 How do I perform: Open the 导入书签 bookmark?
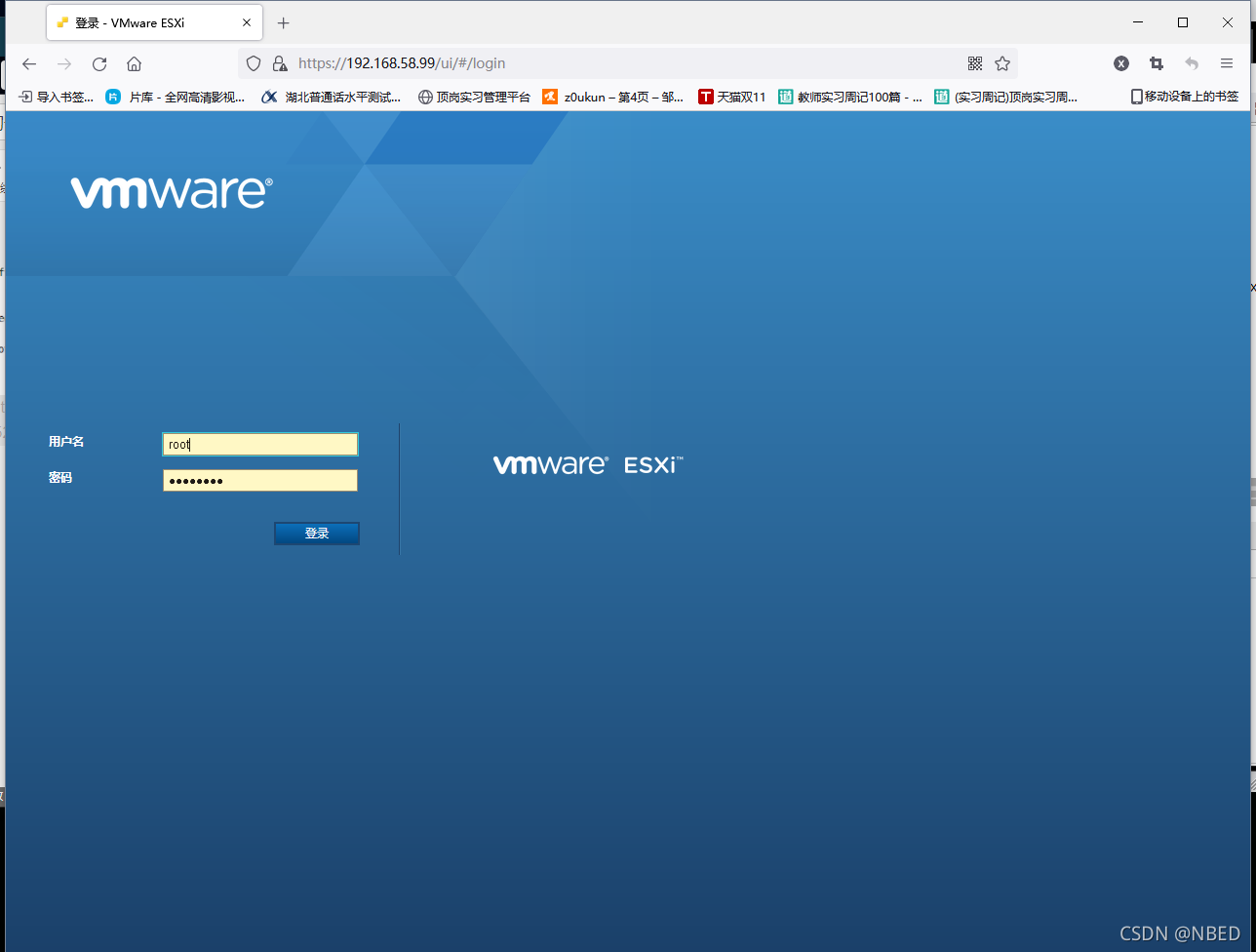[x=58, y=97]
